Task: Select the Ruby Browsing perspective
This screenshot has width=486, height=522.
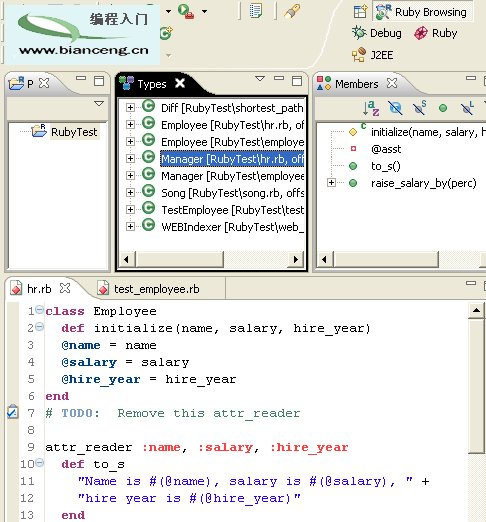Action: 422,12
